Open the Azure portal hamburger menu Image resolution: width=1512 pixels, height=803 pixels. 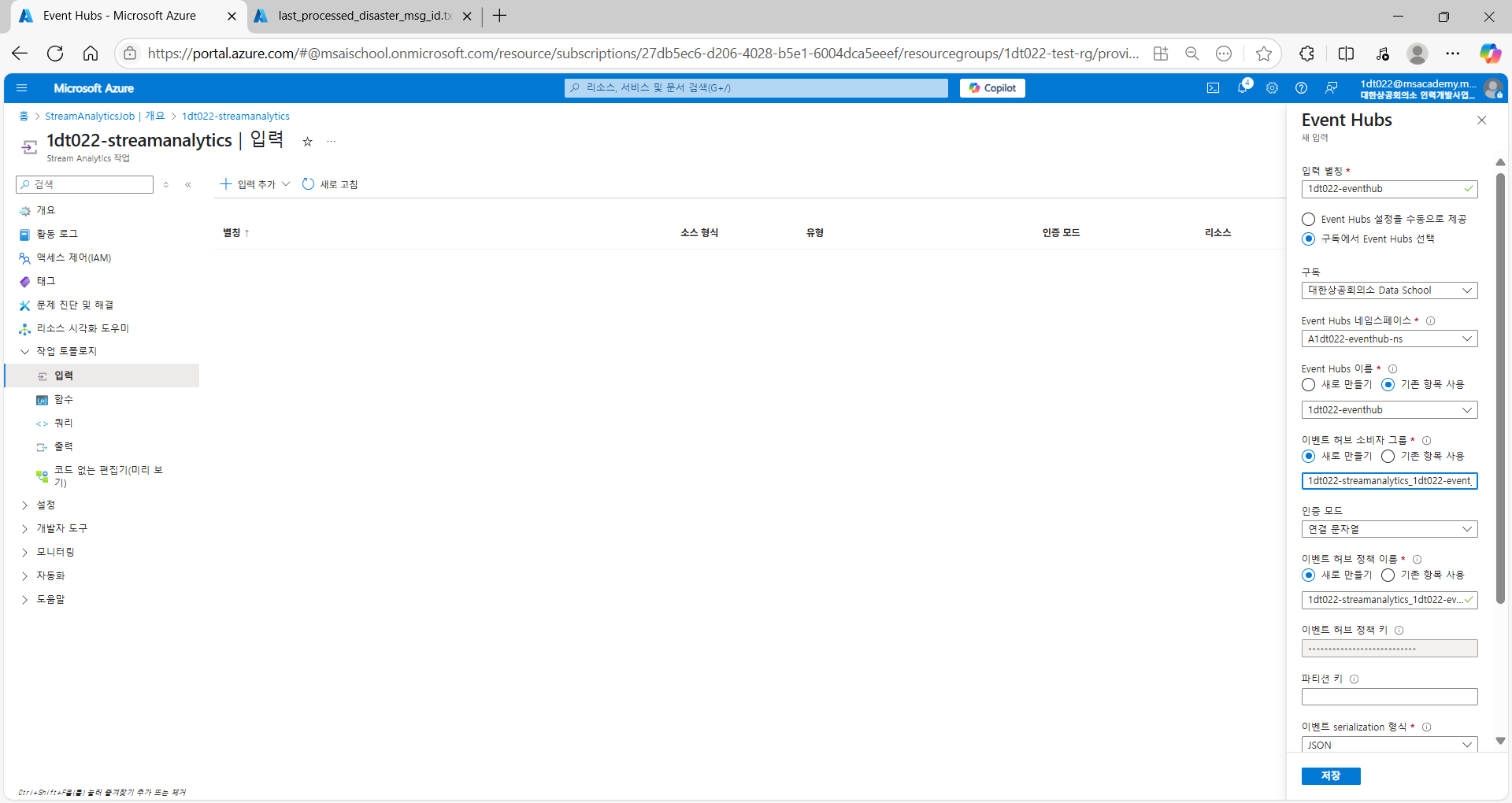(21, 88)
